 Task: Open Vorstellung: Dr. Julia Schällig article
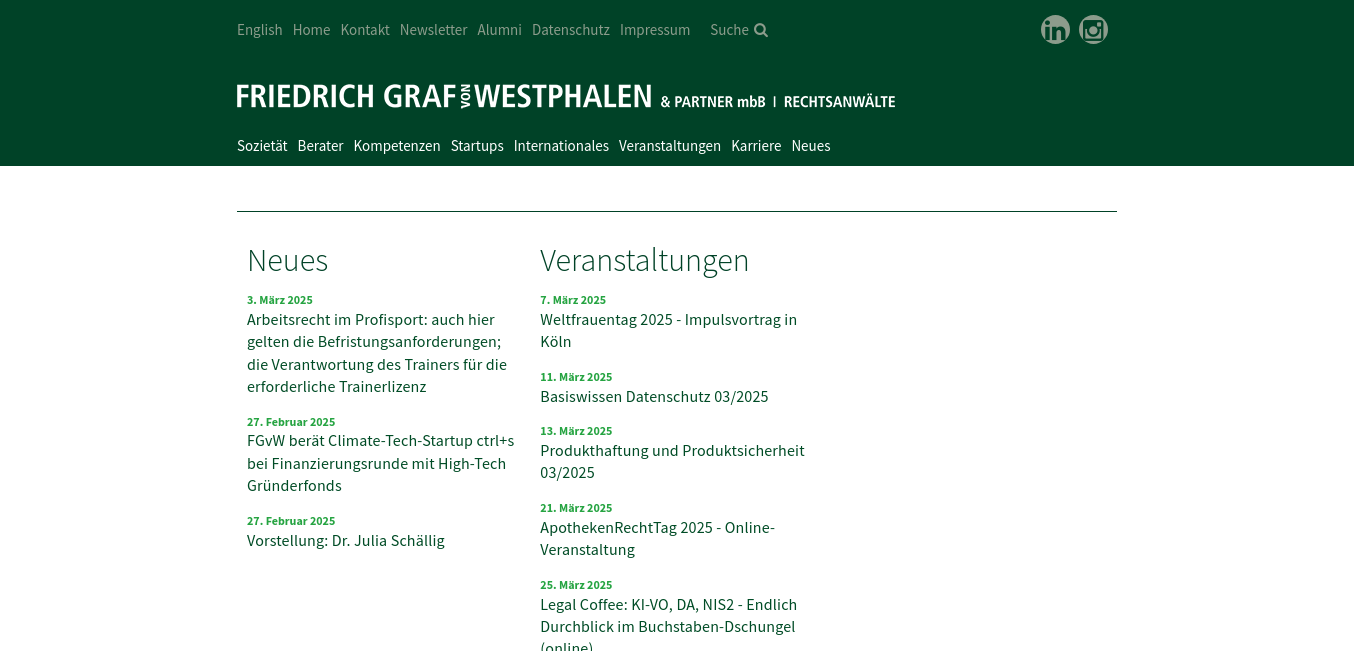pos(346,541)
